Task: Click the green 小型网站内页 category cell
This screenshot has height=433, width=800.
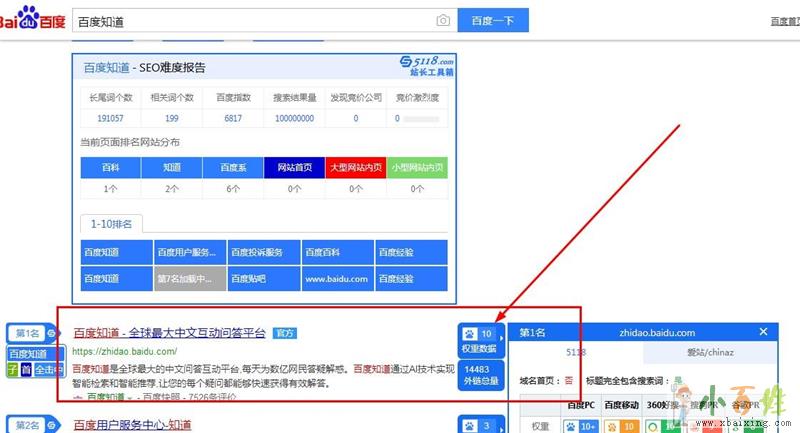Action: [x=418, y=168]
